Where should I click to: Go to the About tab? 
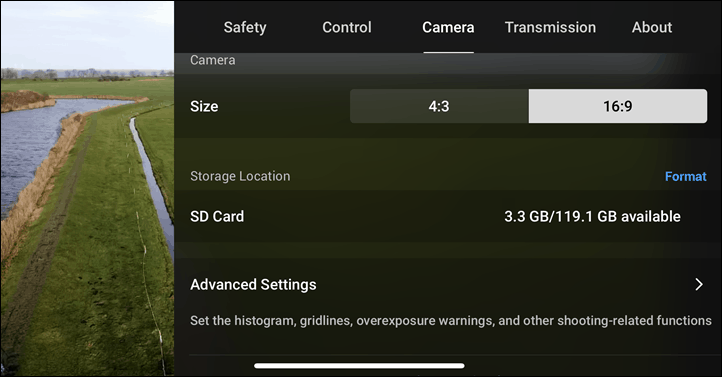(x=652, y=28)
